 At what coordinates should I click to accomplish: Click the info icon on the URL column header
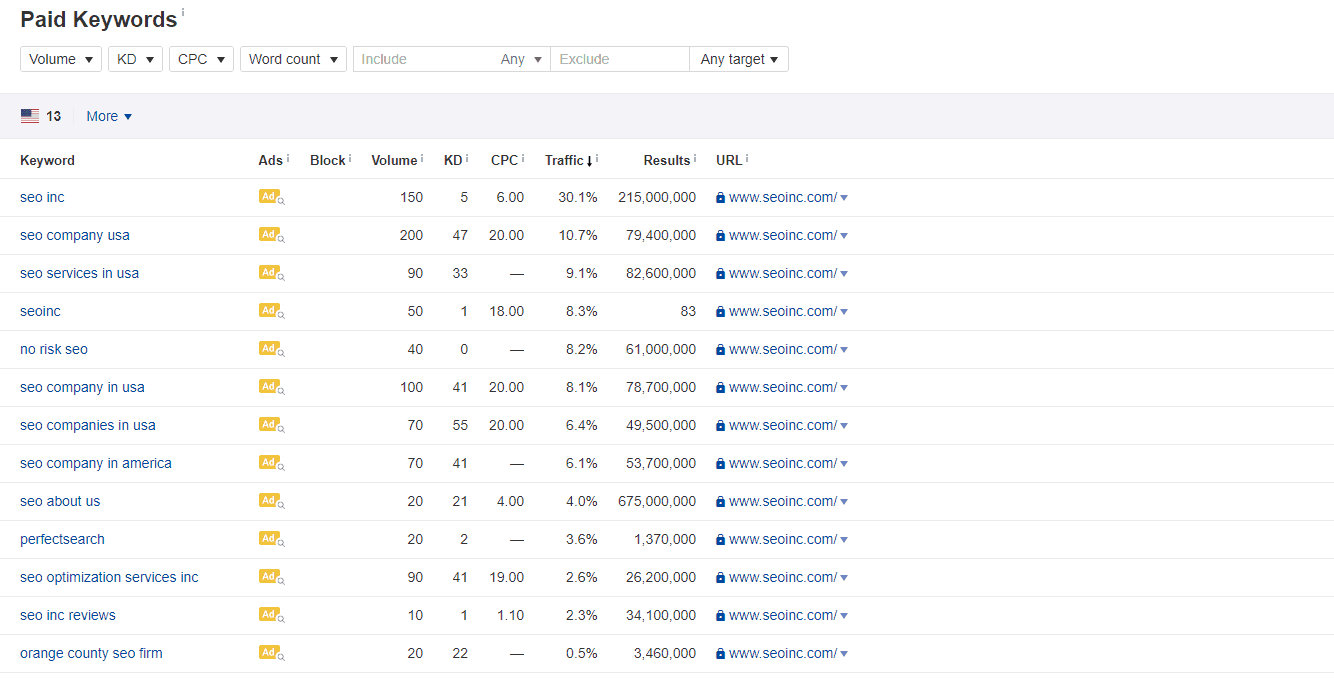(x=745, y=155)
